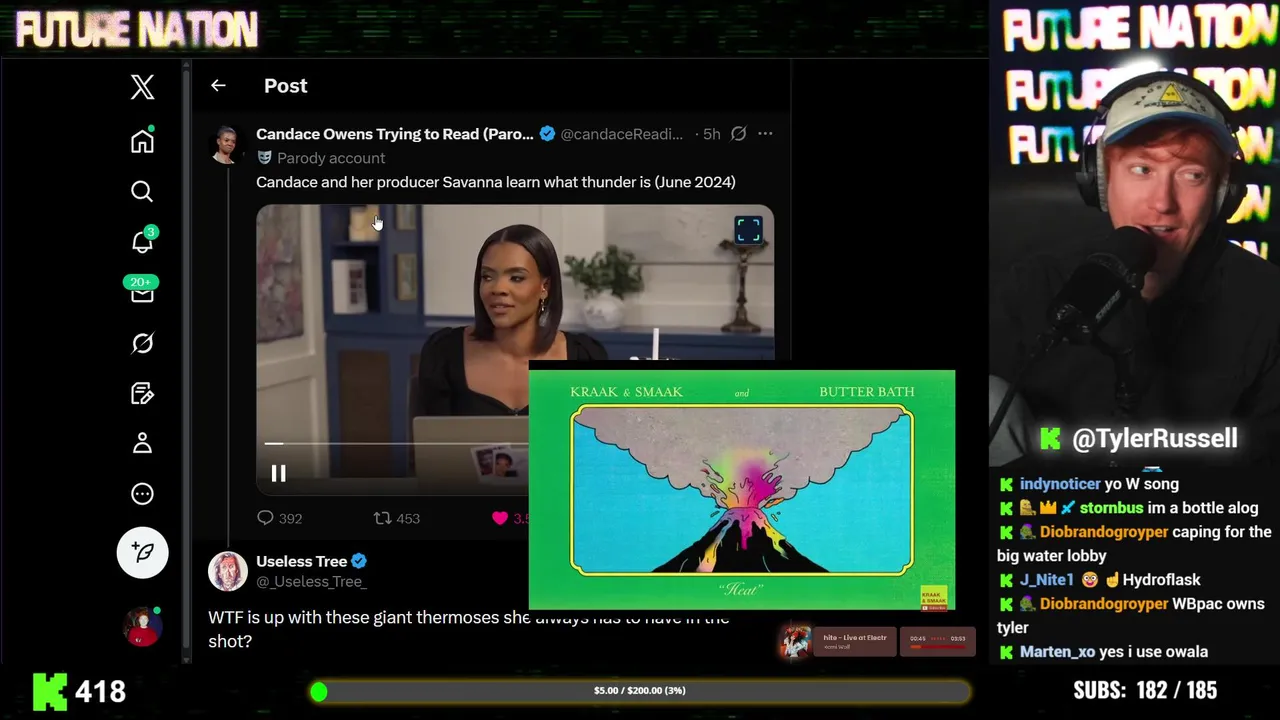Click the SUBS: 182 / 185 counter
The width and height of the screenshot is (1280, 720).
pos(1145,691)
